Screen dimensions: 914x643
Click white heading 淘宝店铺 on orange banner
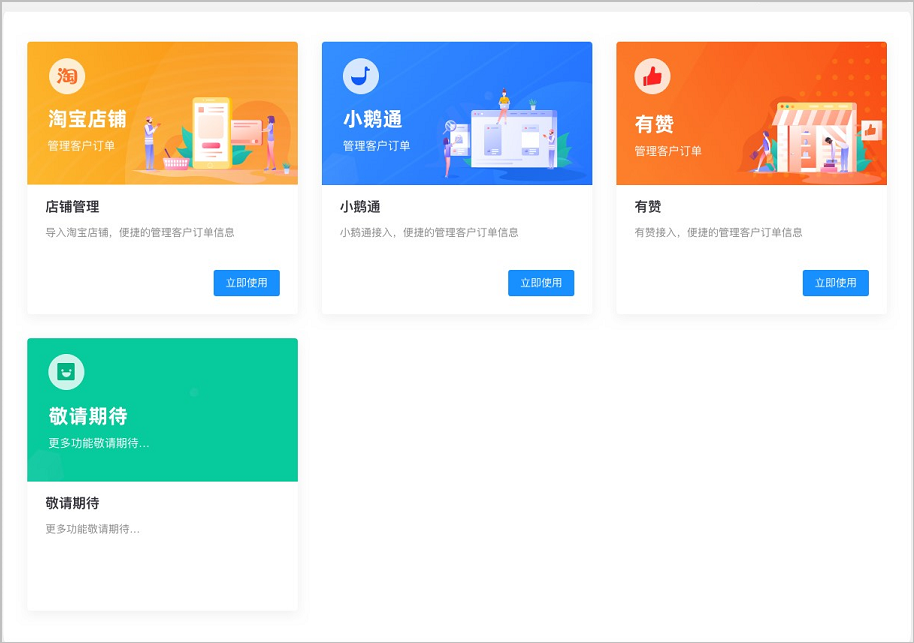pos(87,119)
